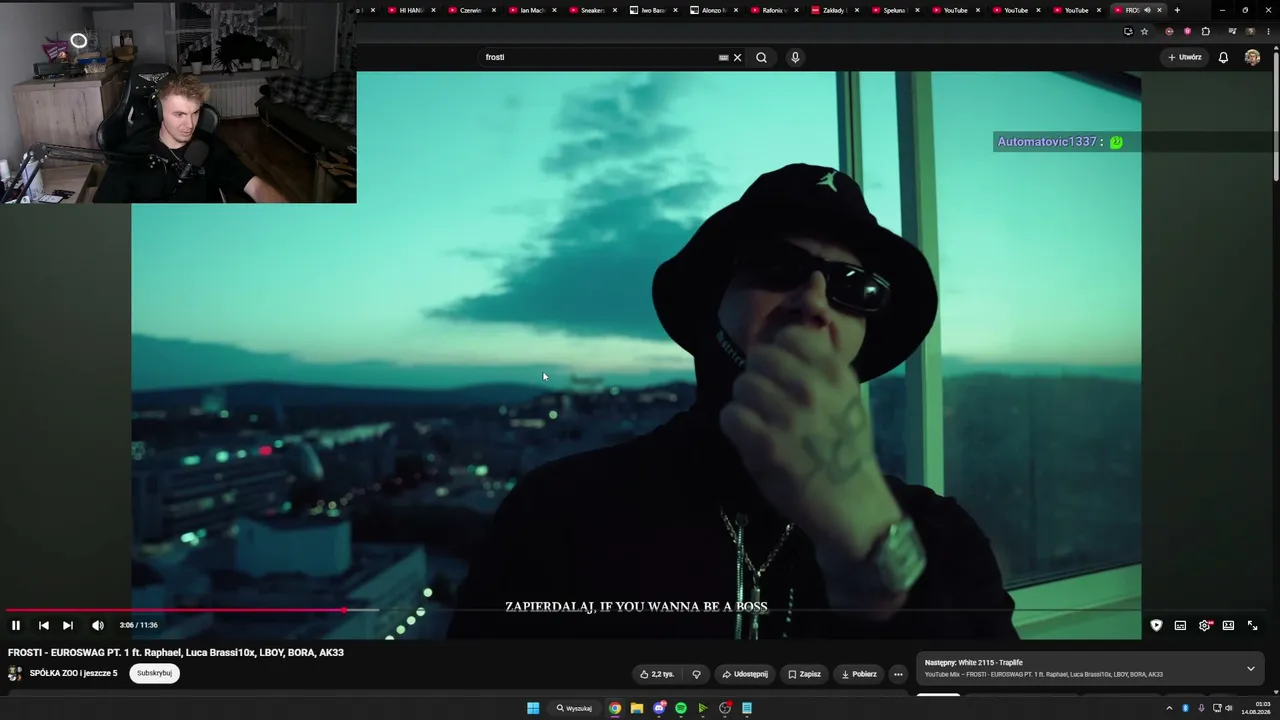Open YouTube notifications bell

(x=1223, y=57)
